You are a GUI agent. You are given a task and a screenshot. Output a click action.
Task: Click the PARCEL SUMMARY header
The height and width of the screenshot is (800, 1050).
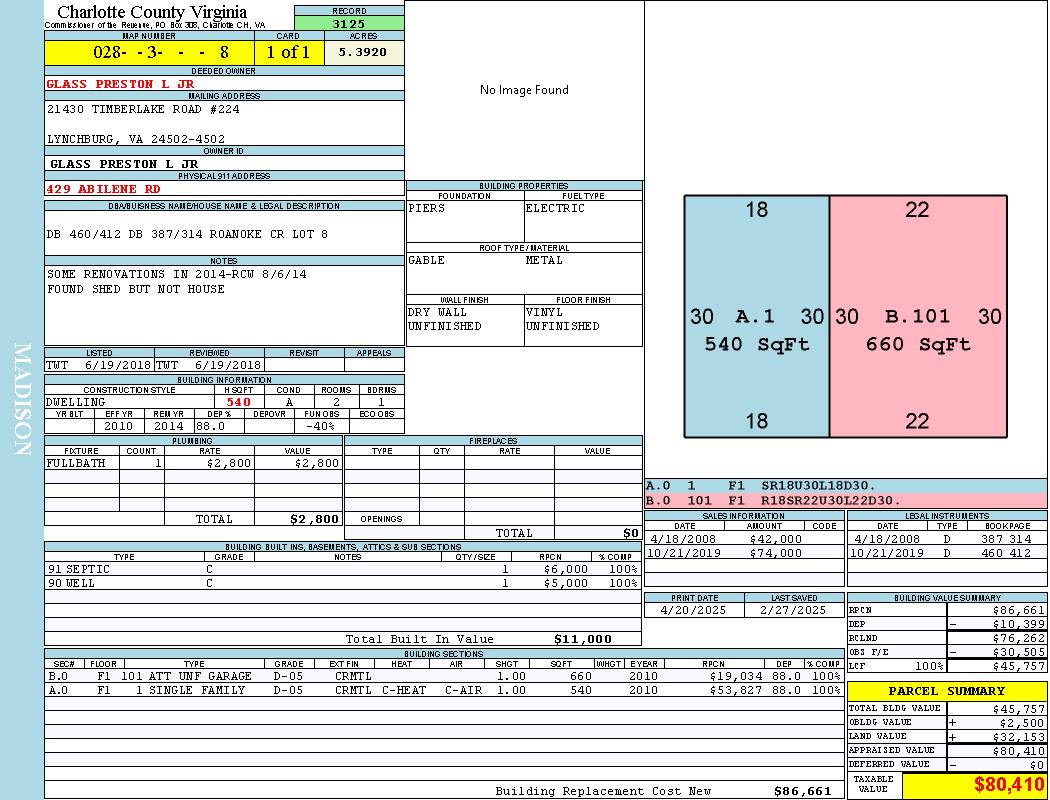coord(947,691)
